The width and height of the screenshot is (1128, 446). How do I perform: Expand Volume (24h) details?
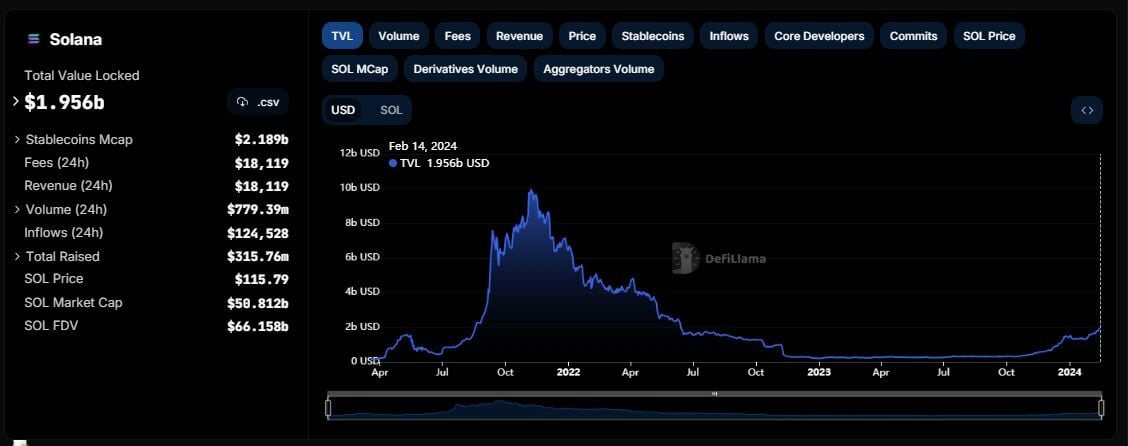point(17,209)
